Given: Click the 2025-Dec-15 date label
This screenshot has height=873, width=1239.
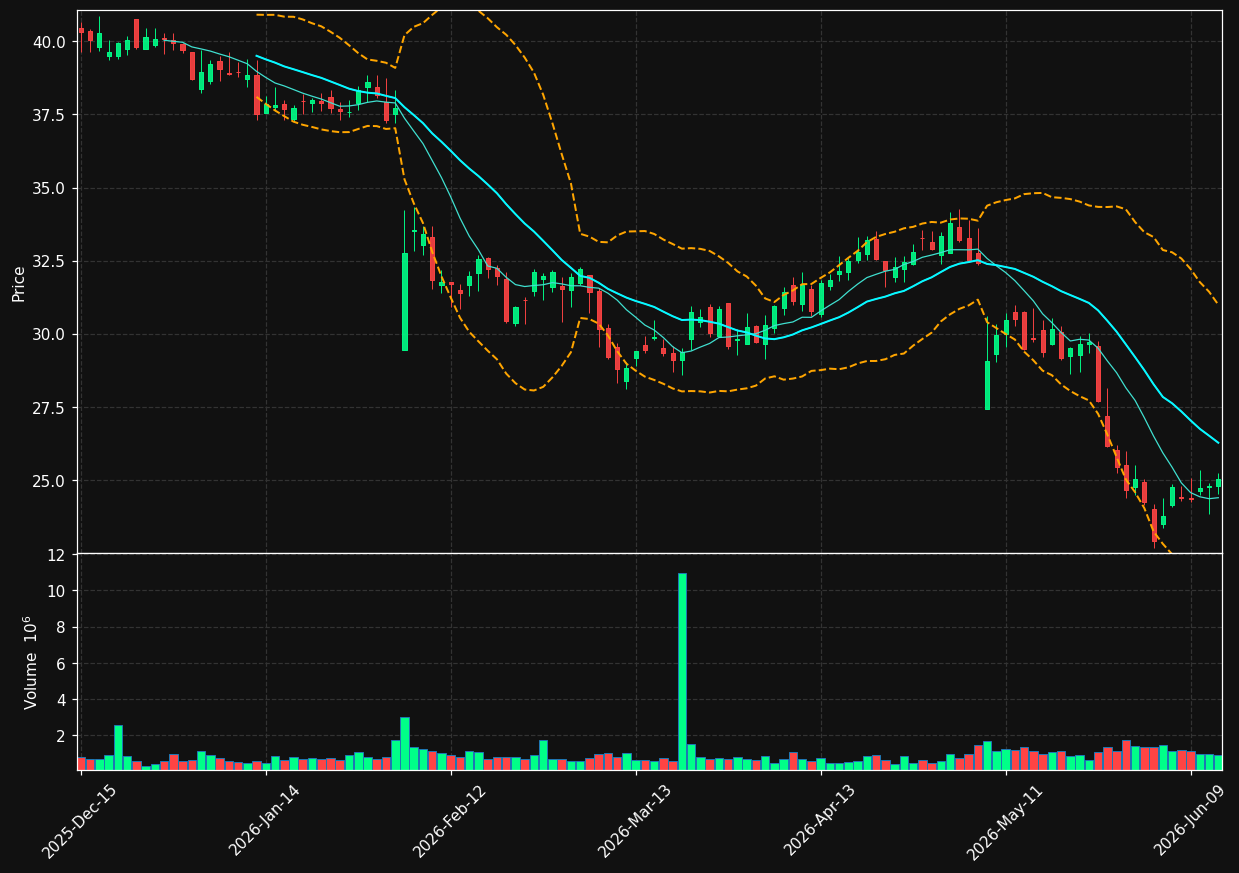Looking at the screenshot, I should (79, 820).
